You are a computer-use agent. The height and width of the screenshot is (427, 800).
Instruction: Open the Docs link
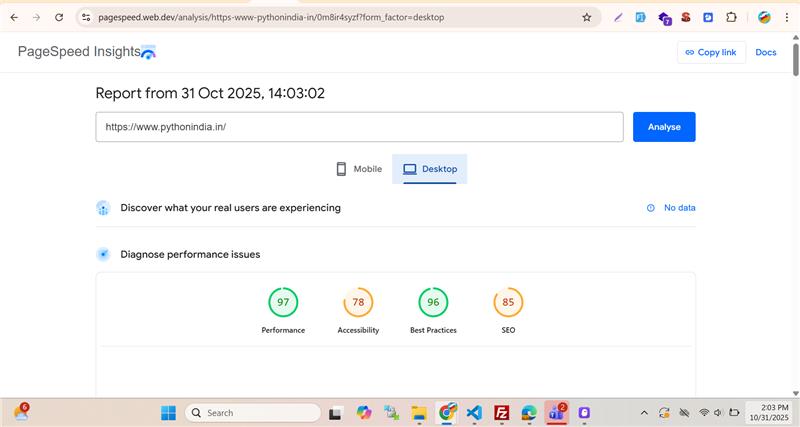[766, 52]
